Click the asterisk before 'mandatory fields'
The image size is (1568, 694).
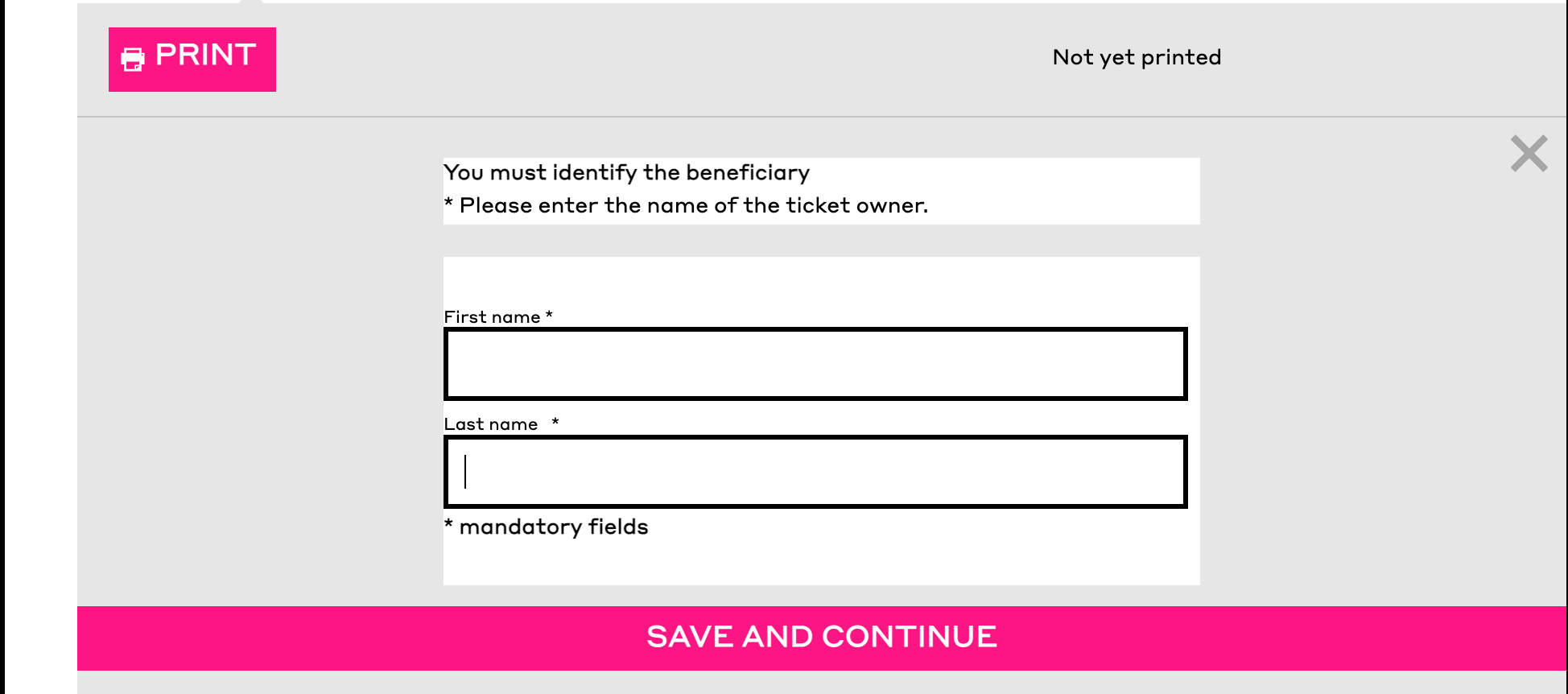coord(448,523)
